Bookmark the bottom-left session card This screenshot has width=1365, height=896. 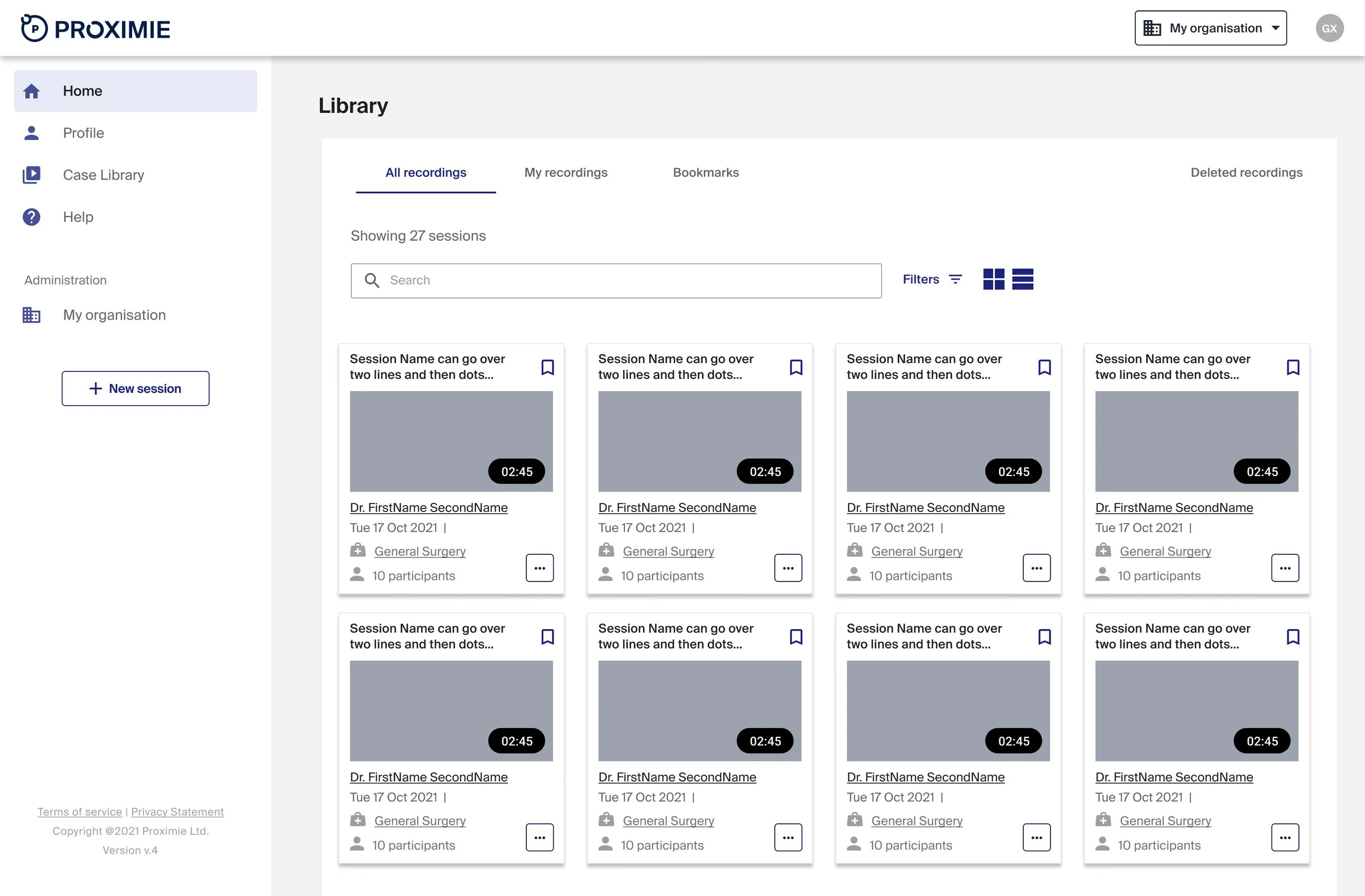(547, 637)
